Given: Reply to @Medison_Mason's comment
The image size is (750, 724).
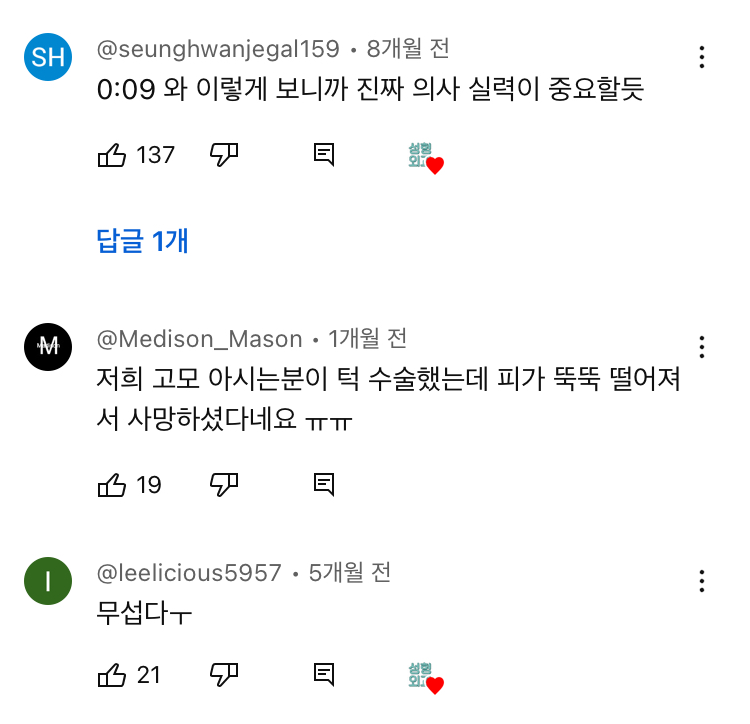Looking at the screenshot, I should pos(323,485).
